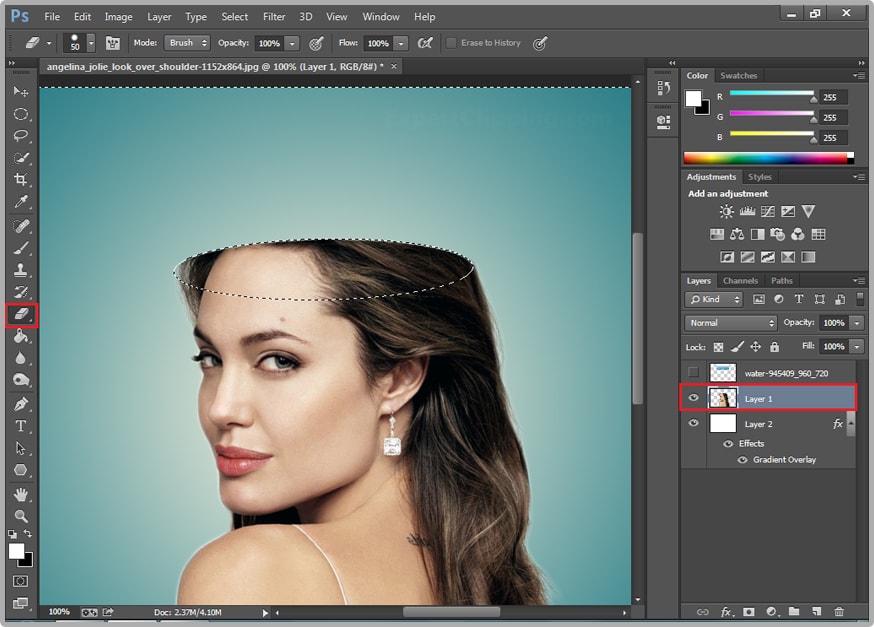Activate the Zoom tool
This screenshot has width=874, height=627.
[21, 517]
